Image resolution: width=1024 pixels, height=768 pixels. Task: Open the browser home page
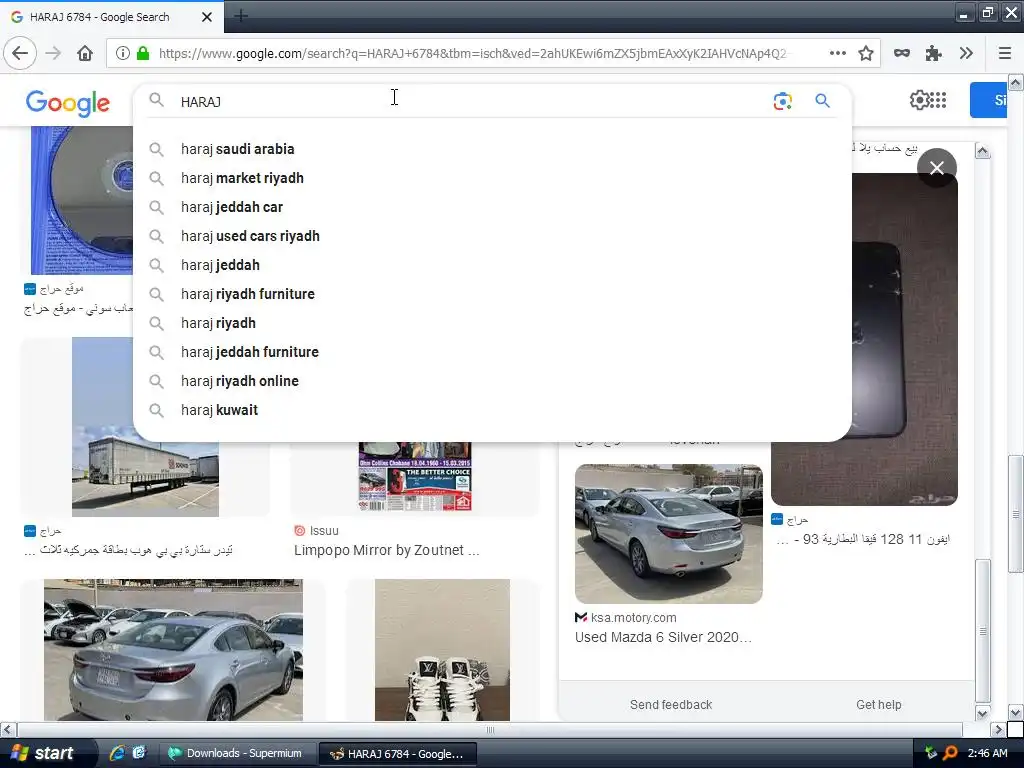[x=85, y=53]
